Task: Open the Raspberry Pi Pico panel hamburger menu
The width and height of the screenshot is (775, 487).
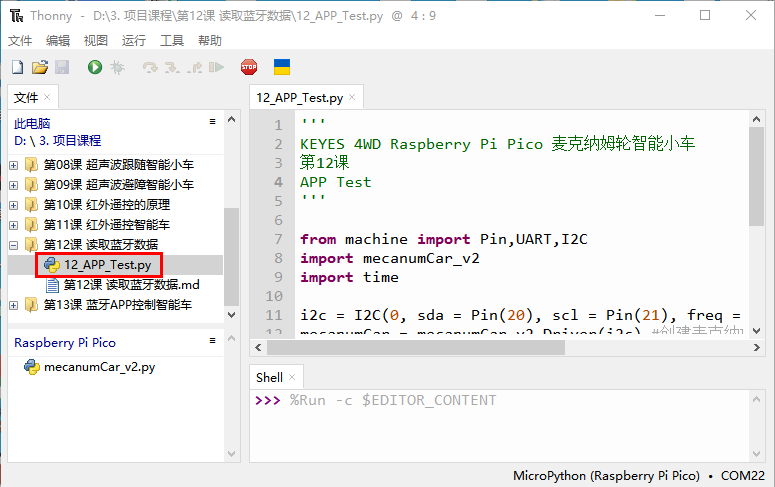Action: coord(213,341)
